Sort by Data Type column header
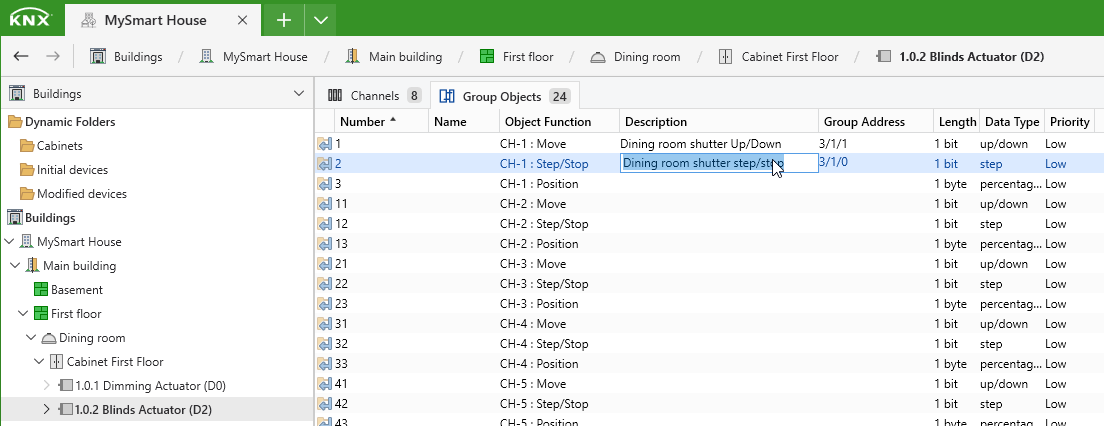 1012,121
